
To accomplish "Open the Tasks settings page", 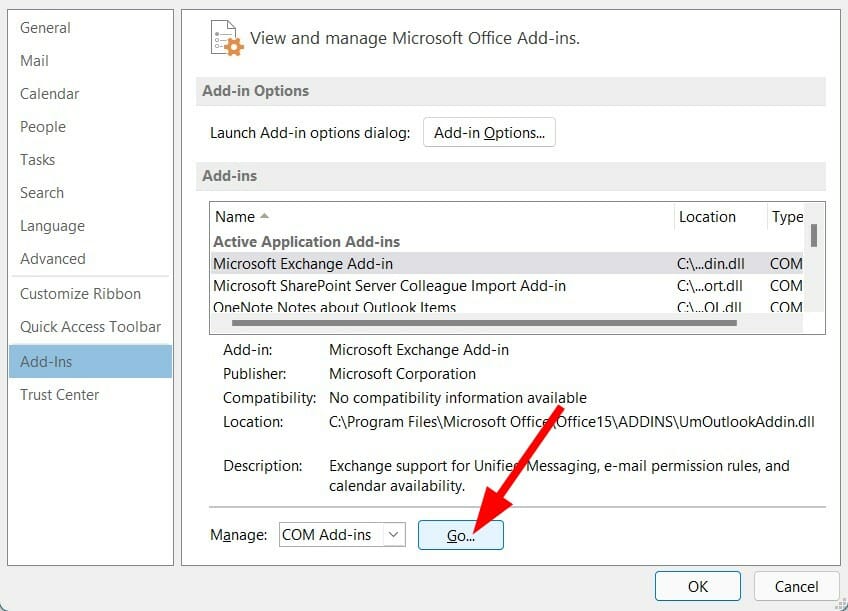I will click(37, 159).
